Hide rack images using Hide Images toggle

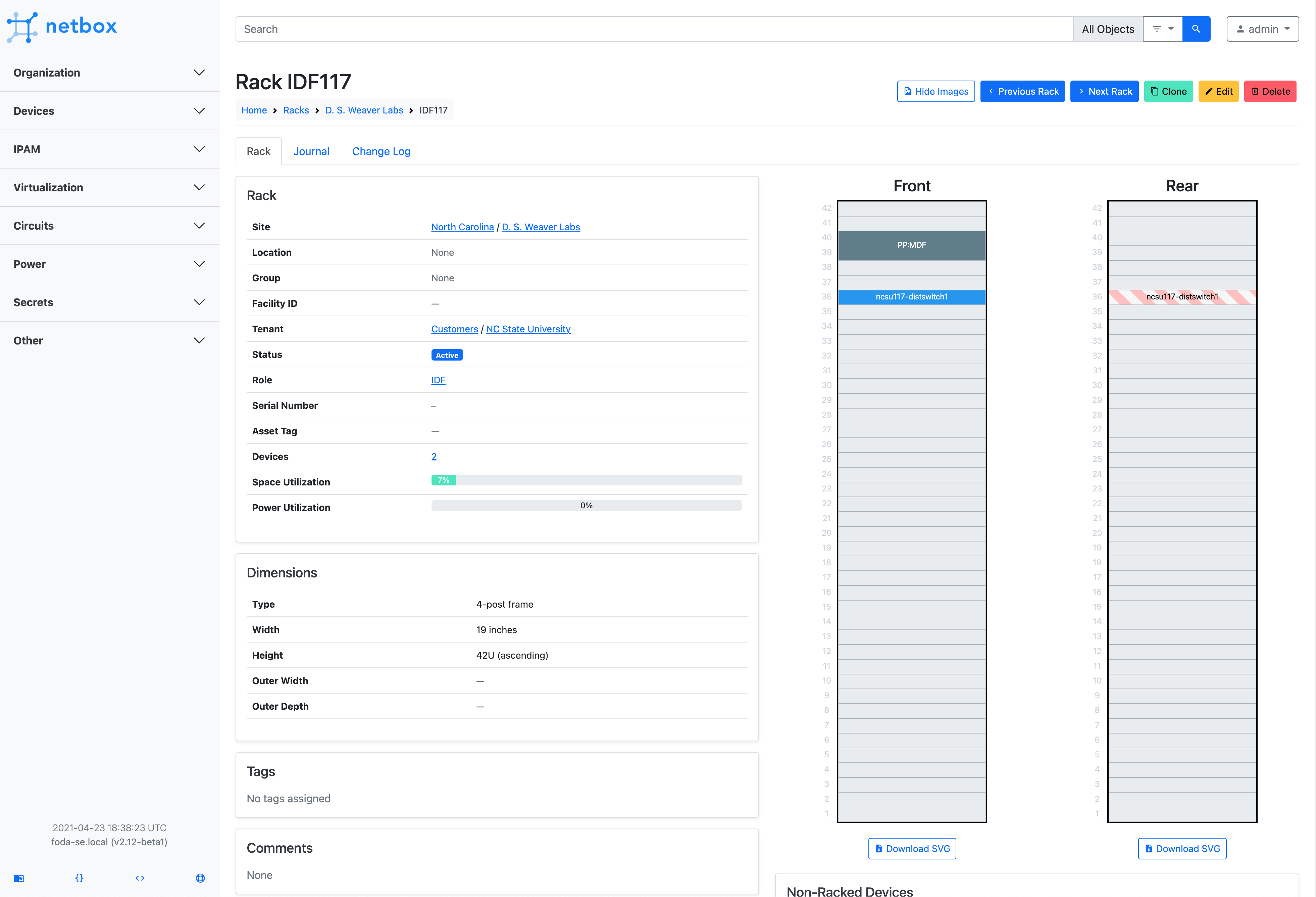click(935, 91)
